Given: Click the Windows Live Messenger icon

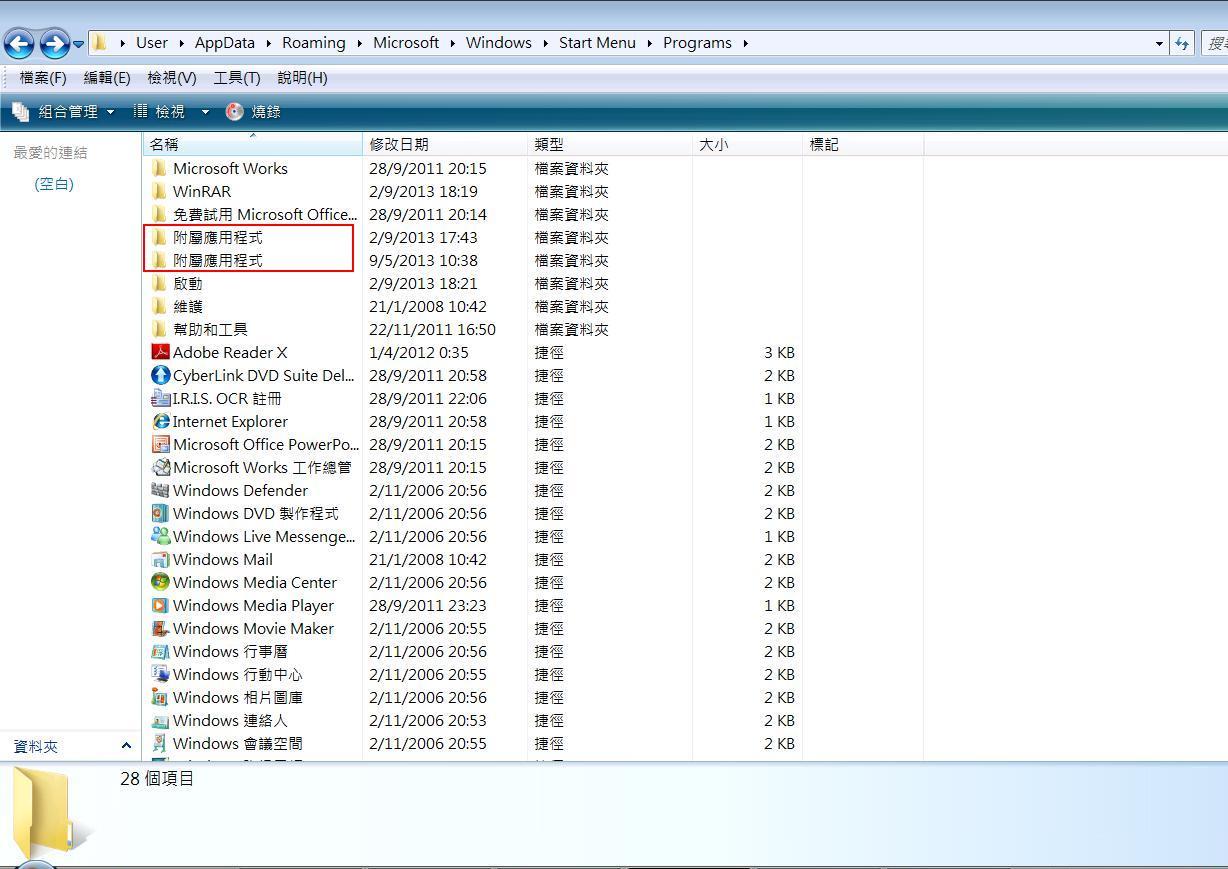Looking at the screenshot, I should pos(160,536).
